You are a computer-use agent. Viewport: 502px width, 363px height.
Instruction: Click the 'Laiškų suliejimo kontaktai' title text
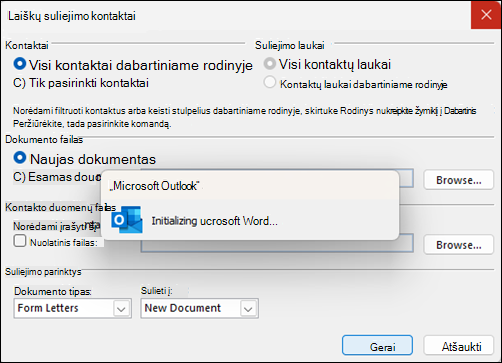point(72,16)
